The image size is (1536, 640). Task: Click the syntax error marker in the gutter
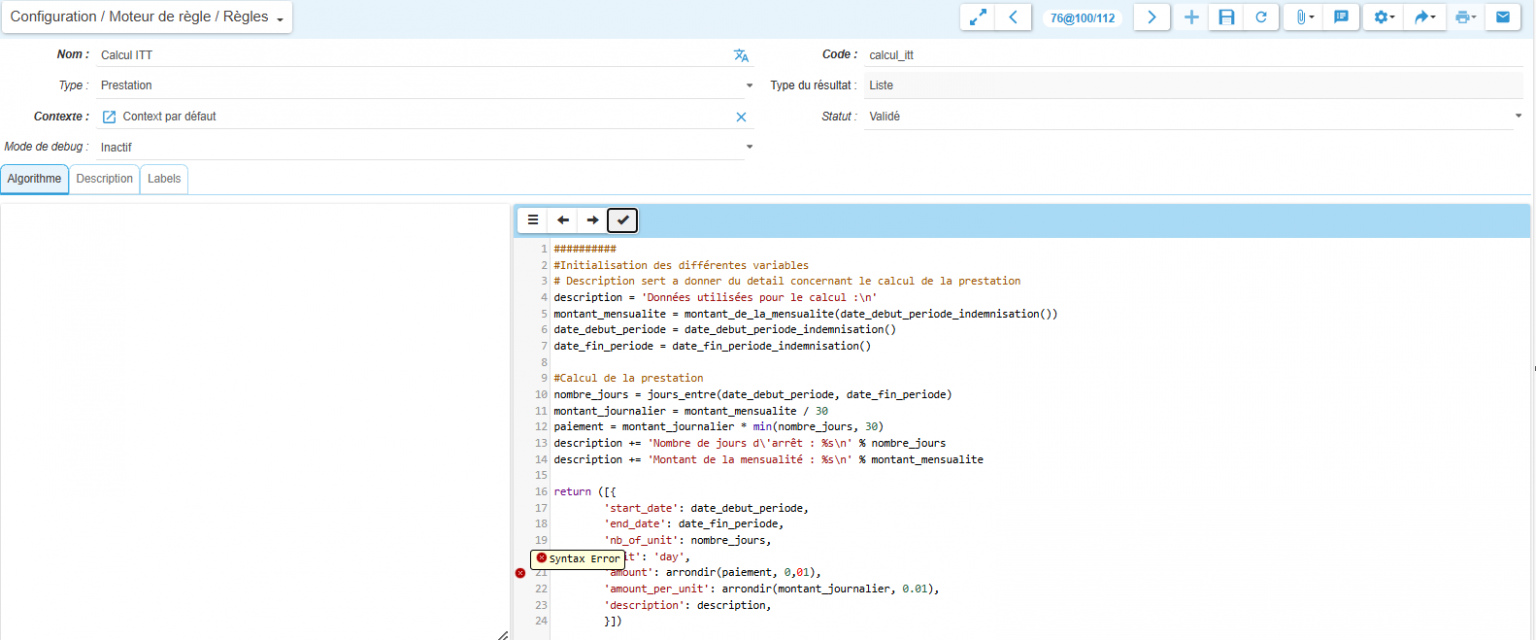tap(520, 573)
